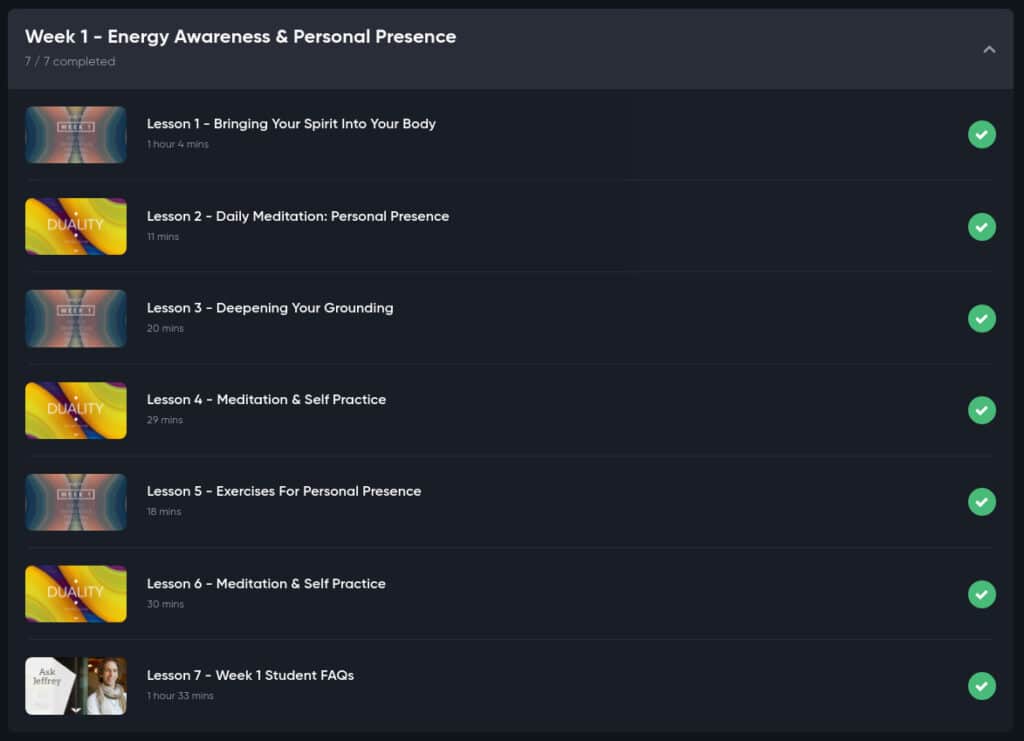Toggle Lesson 3 completed checkmark
Image resolution: width=1024 pixels, height=741 pixels.
982,319
